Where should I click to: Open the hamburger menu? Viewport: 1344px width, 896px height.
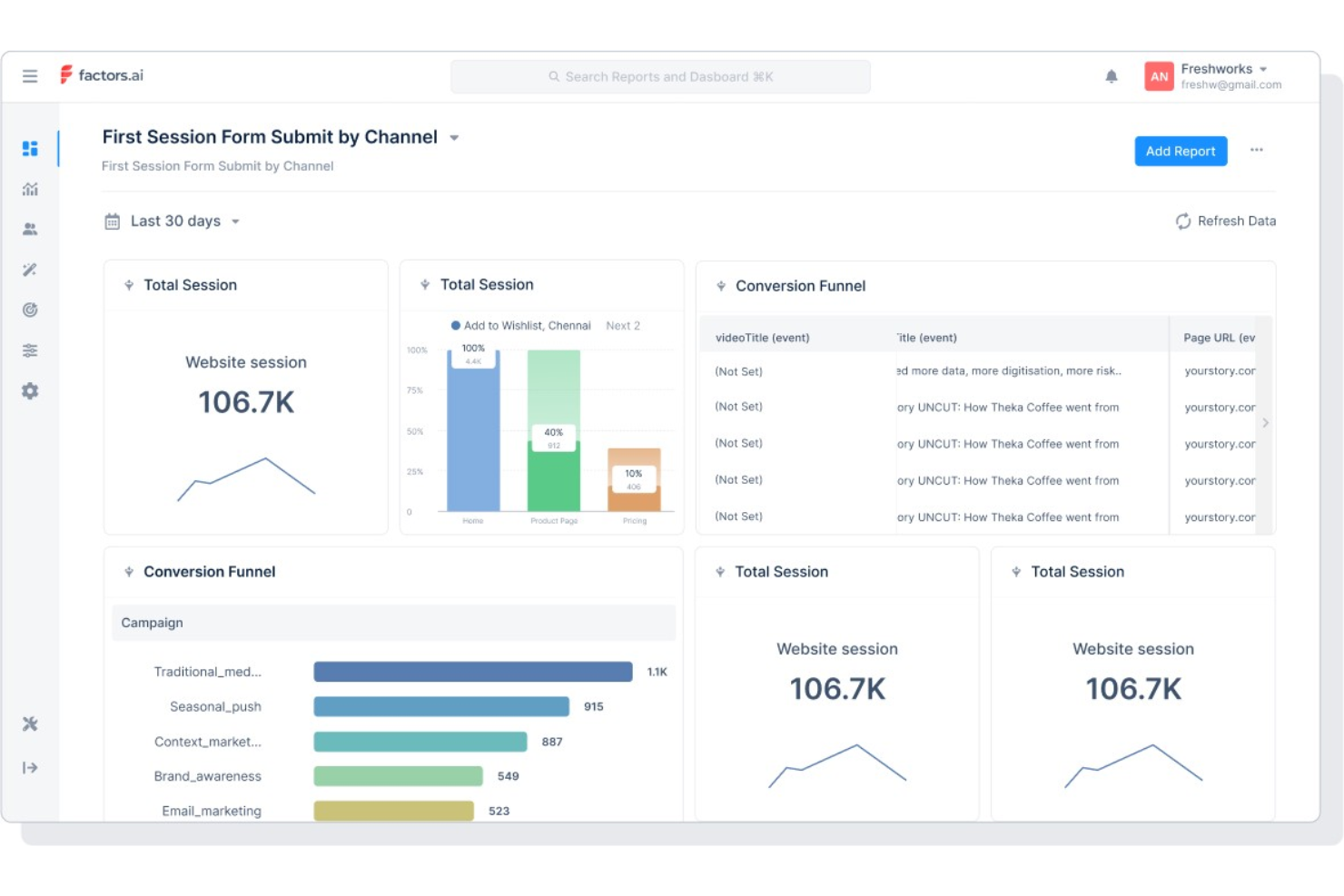pos(30,76)
